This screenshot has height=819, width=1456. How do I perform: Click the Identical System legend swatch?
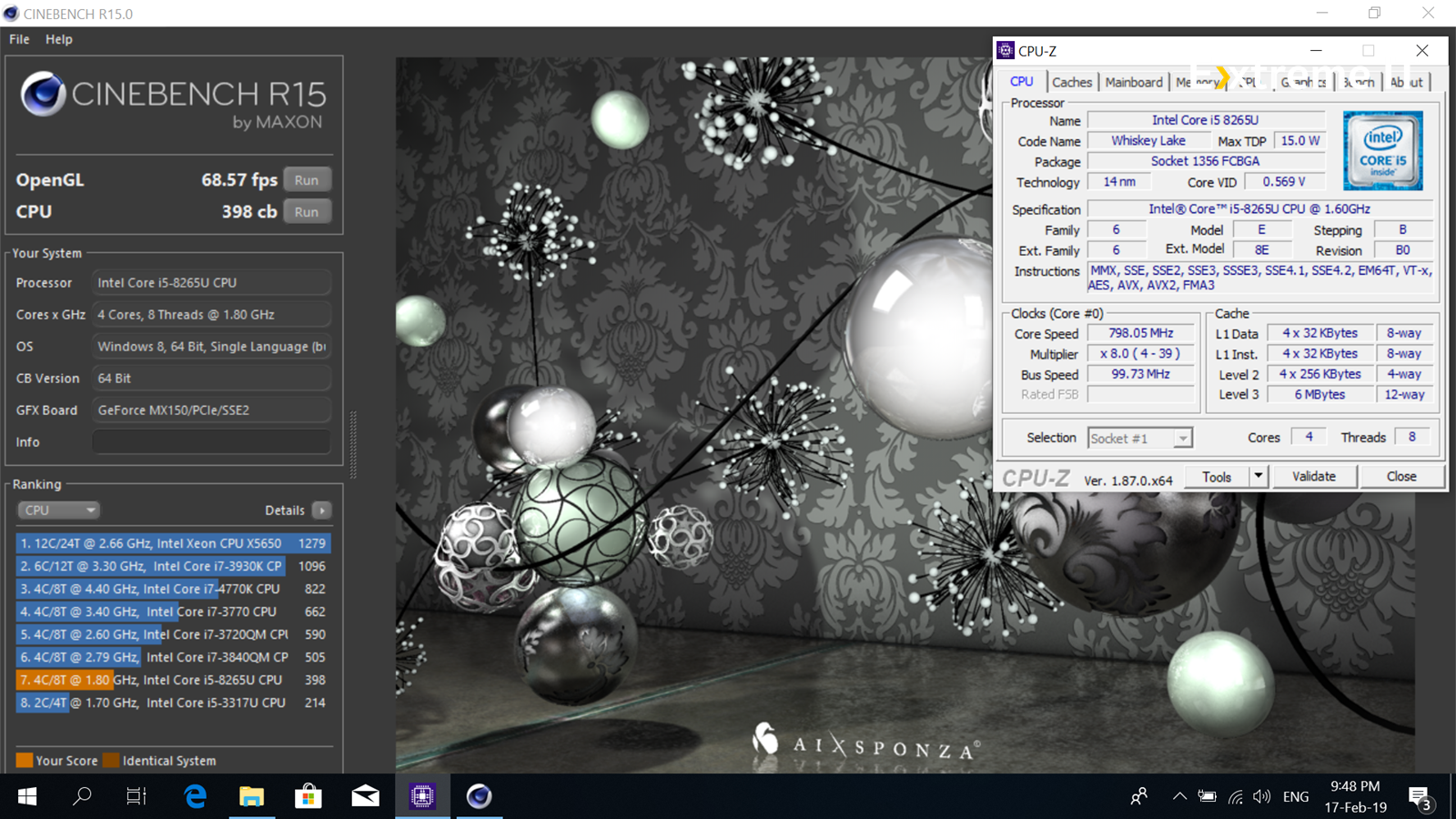coord(111,761)
